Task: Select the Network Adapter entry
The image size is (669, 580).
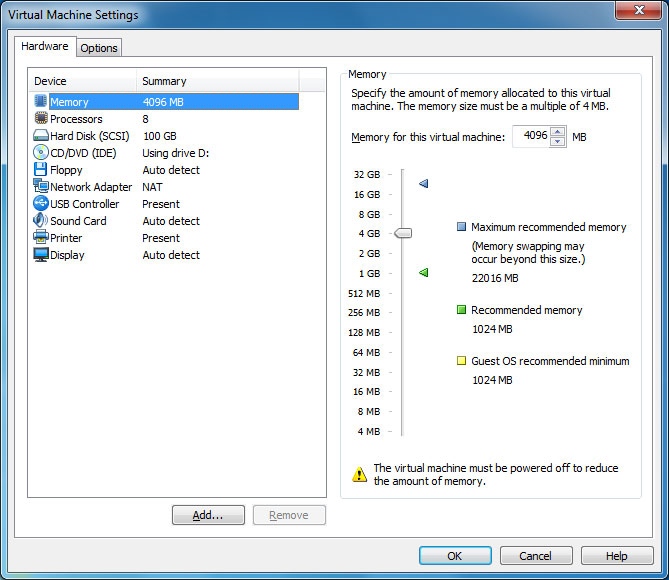Action: [166, 187]
